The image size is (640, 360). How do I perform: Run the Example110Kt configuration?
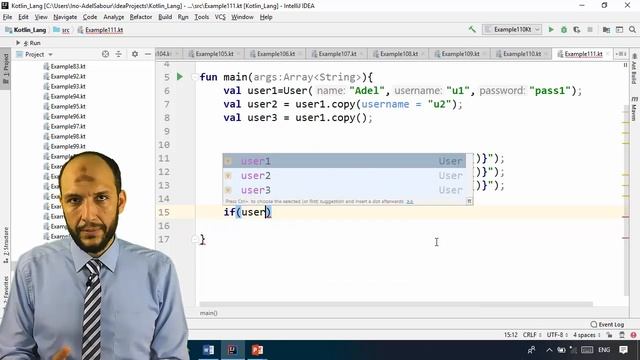[x=551, y=29]
